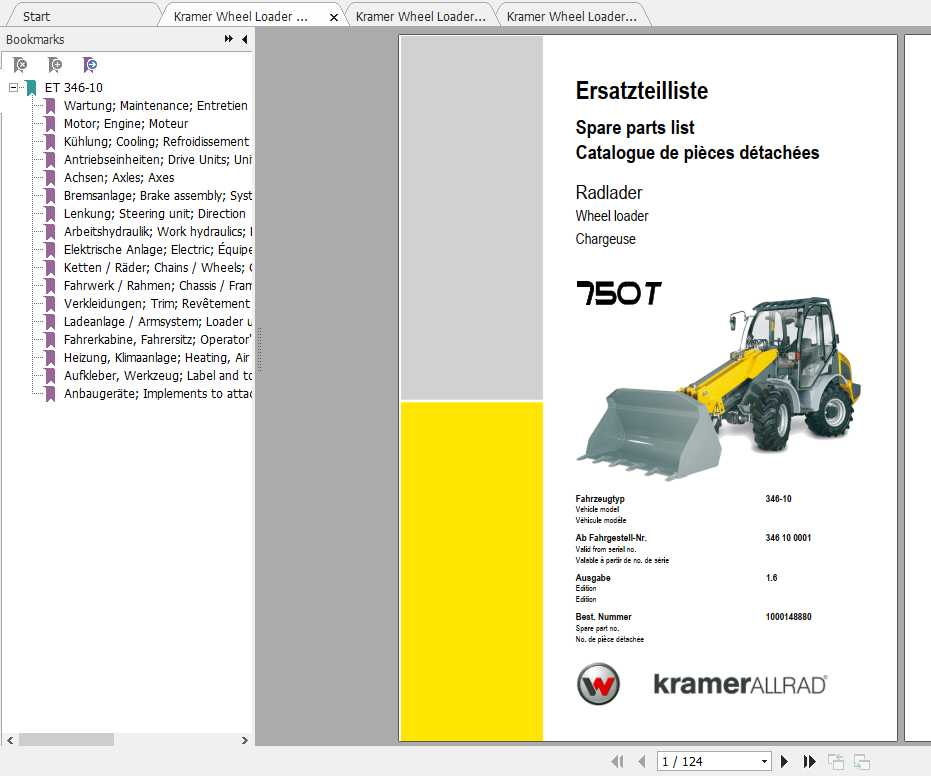
Task: Advance to the next page
Action: pos(784,761)
